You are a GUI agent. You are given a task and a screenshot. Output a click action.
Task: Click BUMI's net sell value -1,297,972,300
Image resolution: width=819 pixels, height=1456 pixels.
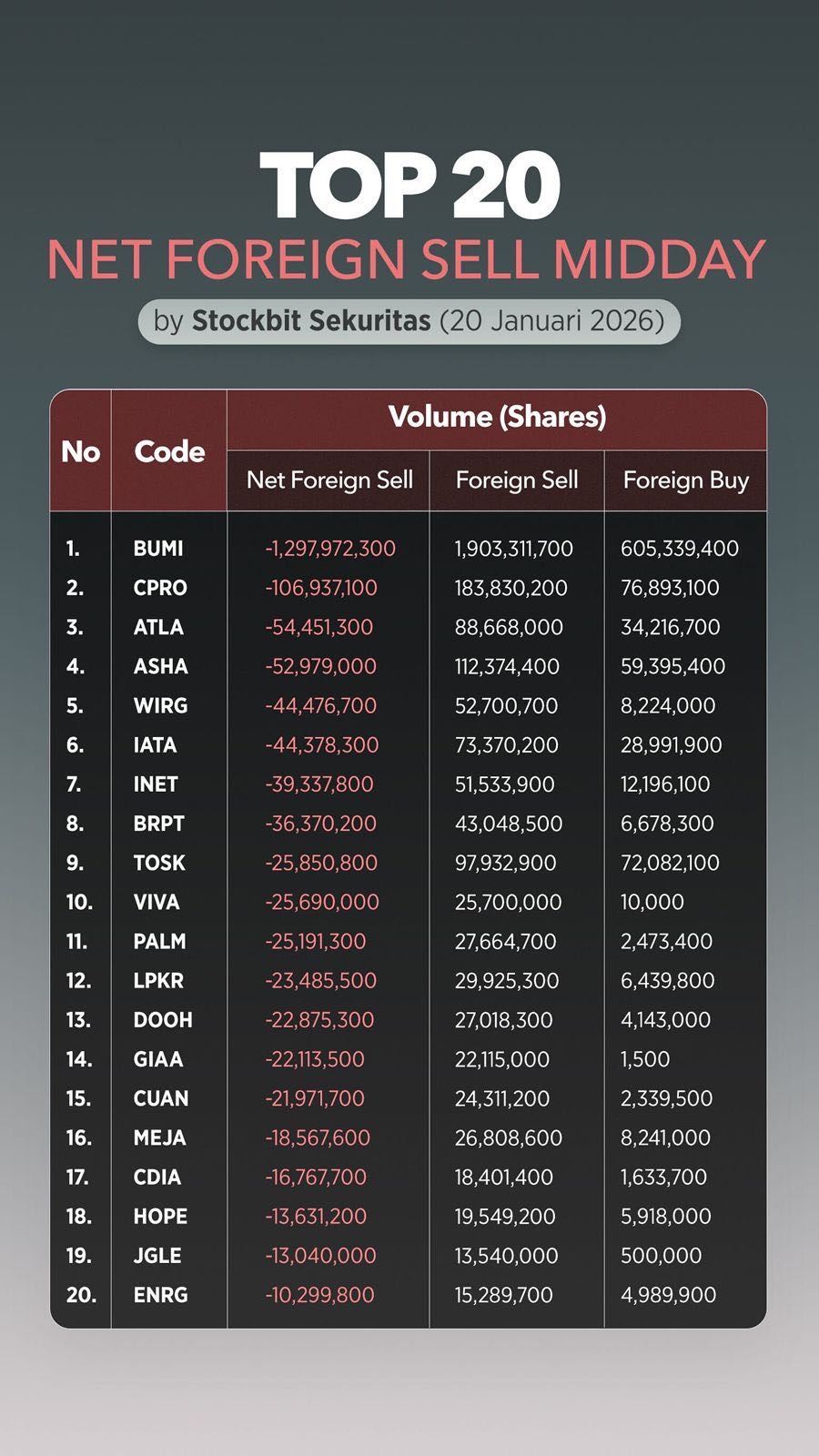click(330, 549)
